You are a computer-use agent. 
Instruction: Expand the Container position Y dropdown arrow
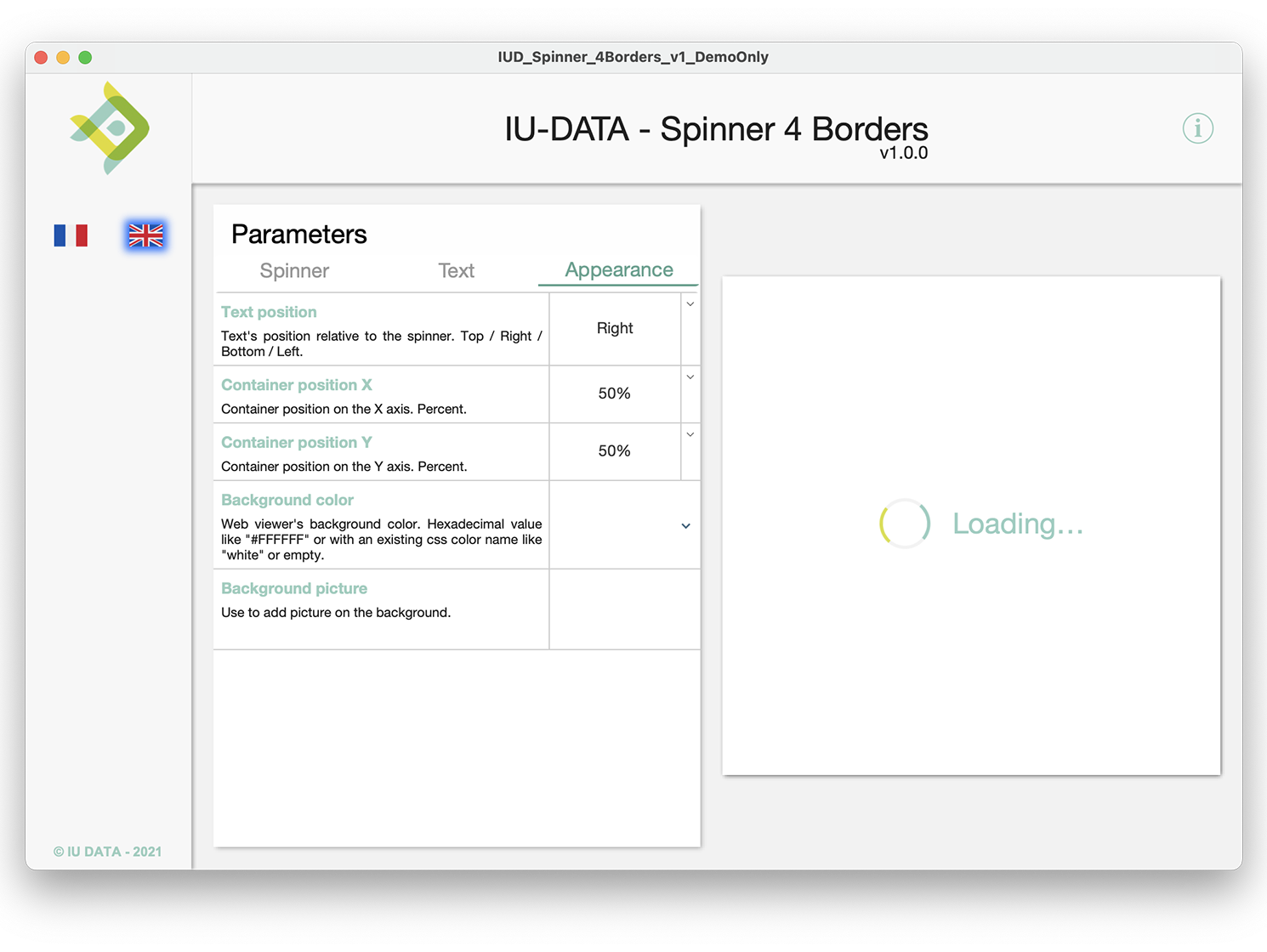690,434
